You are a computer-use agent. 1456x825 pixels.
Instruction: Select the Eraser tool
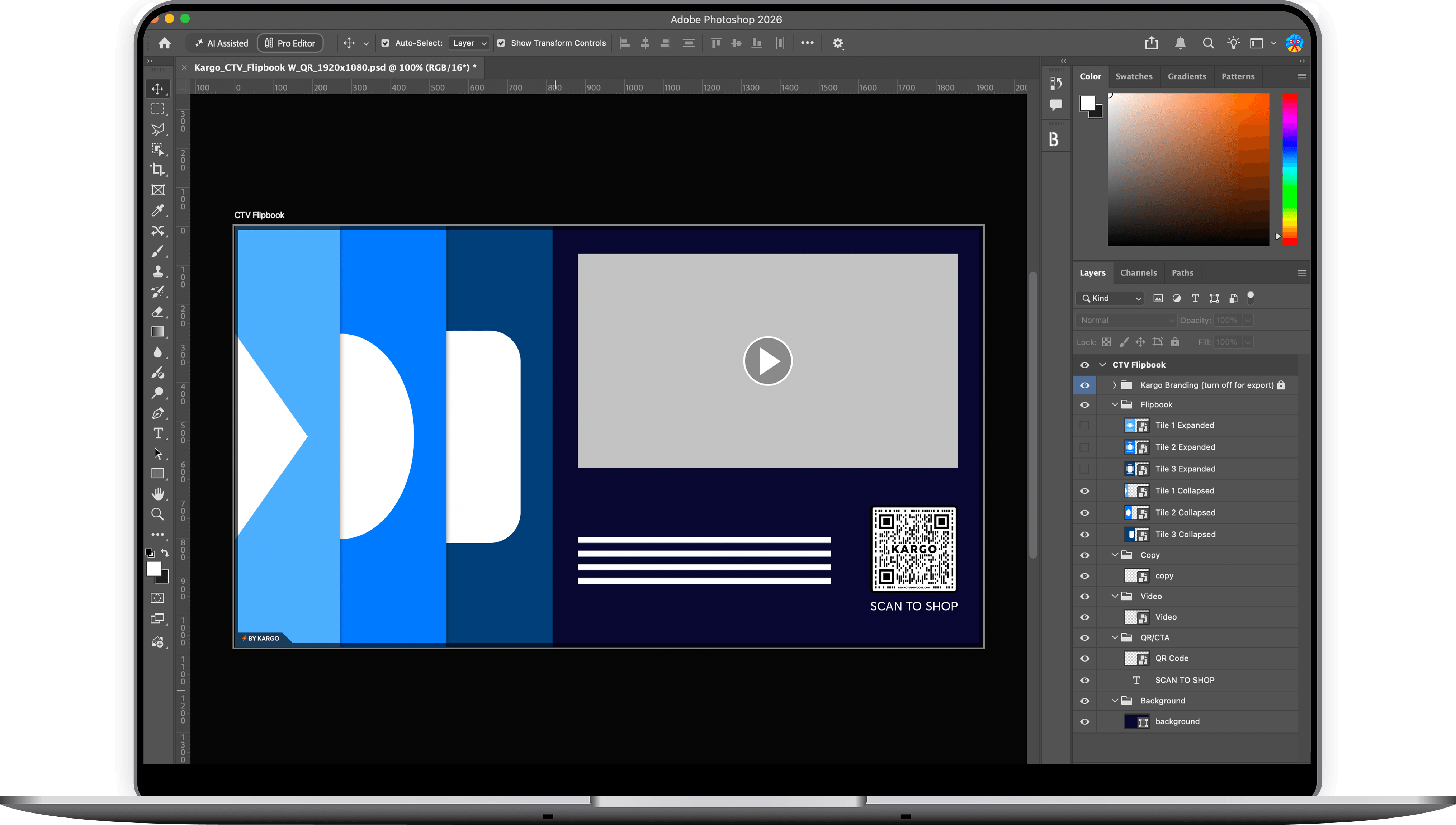157,312
